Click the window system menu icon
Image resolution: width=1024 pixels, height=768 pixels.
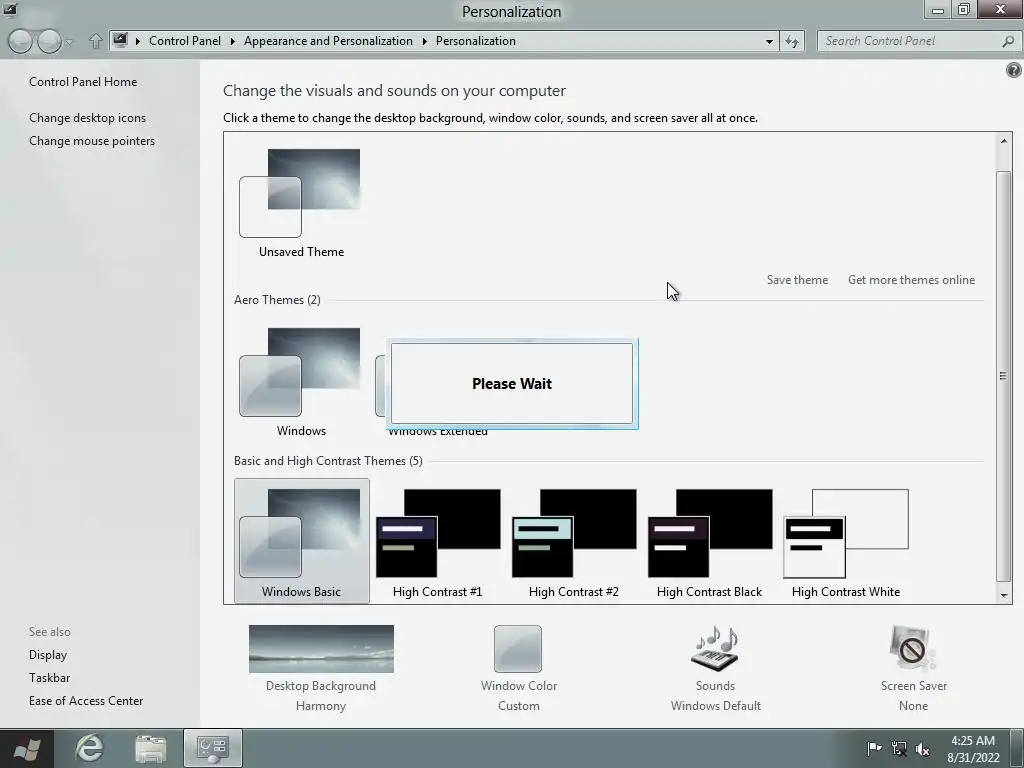click(x=10, y=9)
